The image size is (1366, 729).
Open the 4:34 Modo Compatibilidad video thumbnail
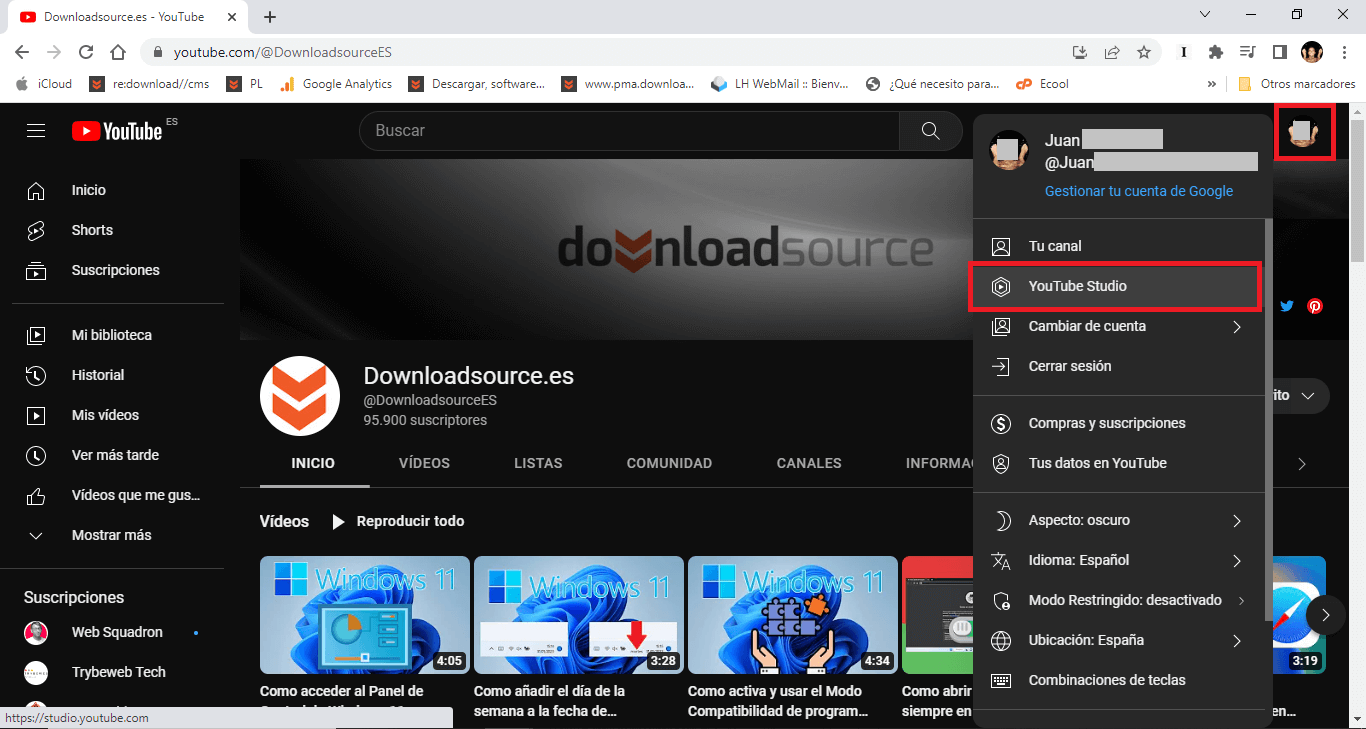793,615
